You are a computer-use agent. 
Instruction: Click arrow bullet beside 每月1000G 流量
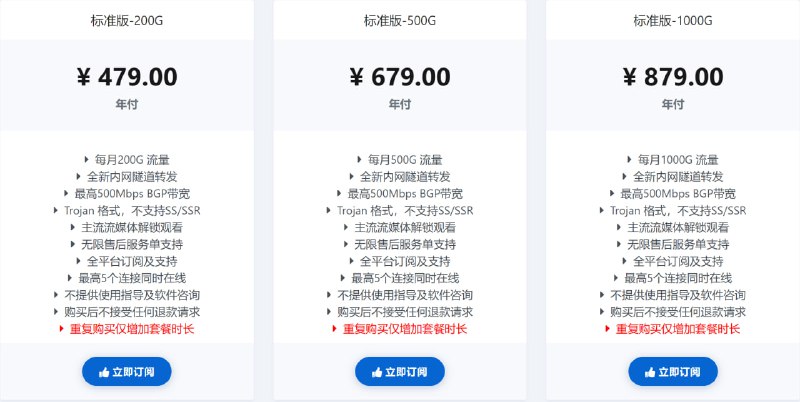629,160
